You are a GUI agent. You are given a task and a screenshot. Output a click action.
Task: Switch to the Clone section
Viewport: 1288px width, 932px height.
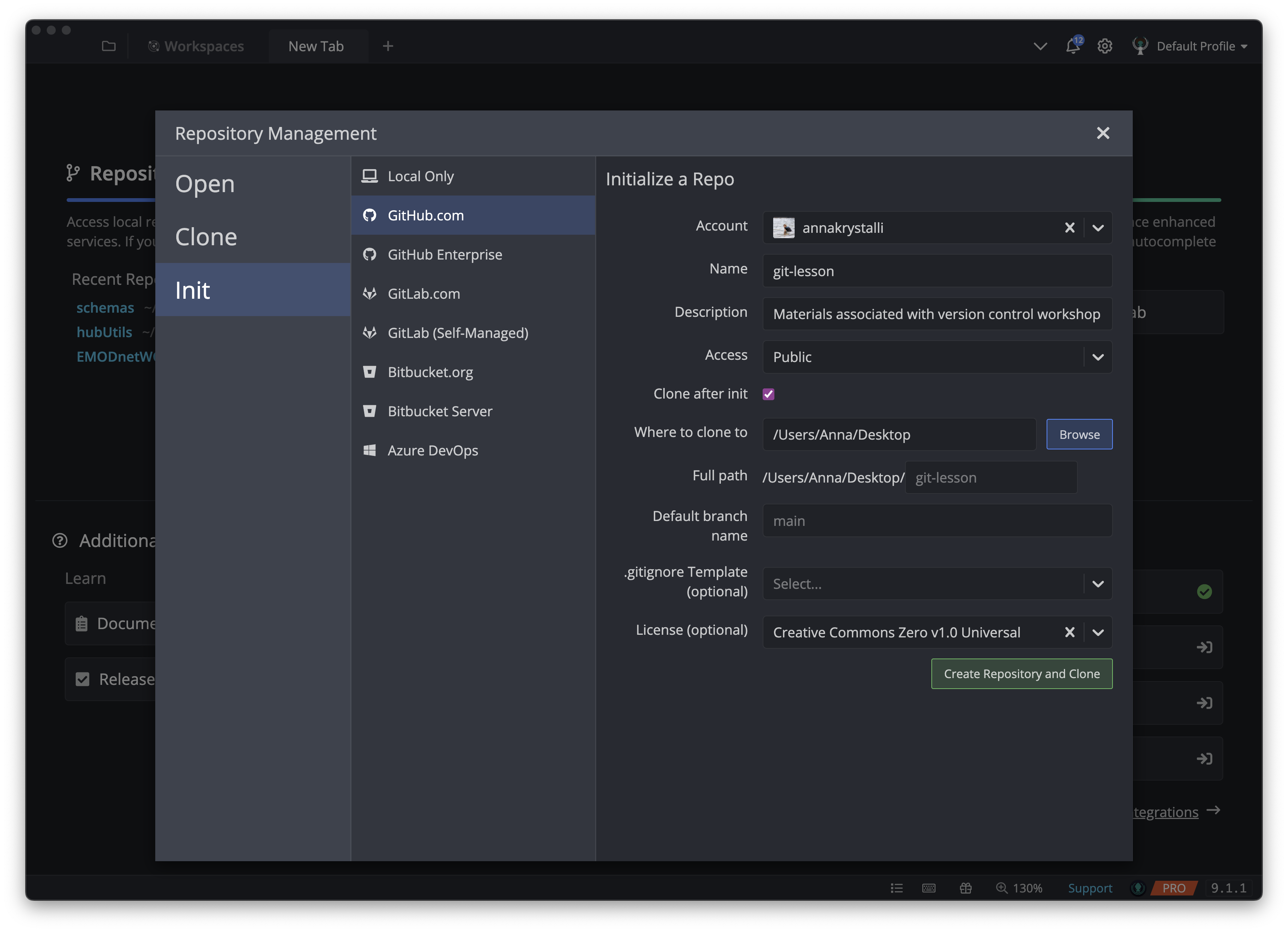pyautogui.click(x=253, y=237)
